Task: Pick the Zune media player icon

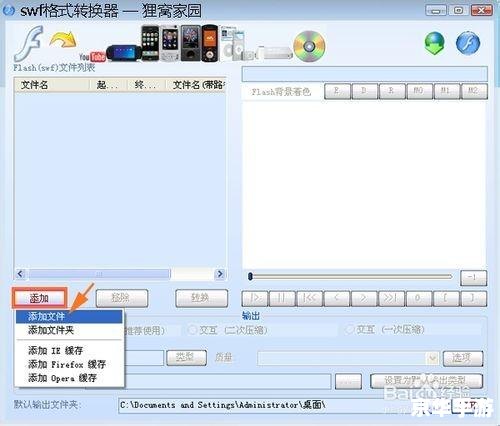Action: (191, 43)
